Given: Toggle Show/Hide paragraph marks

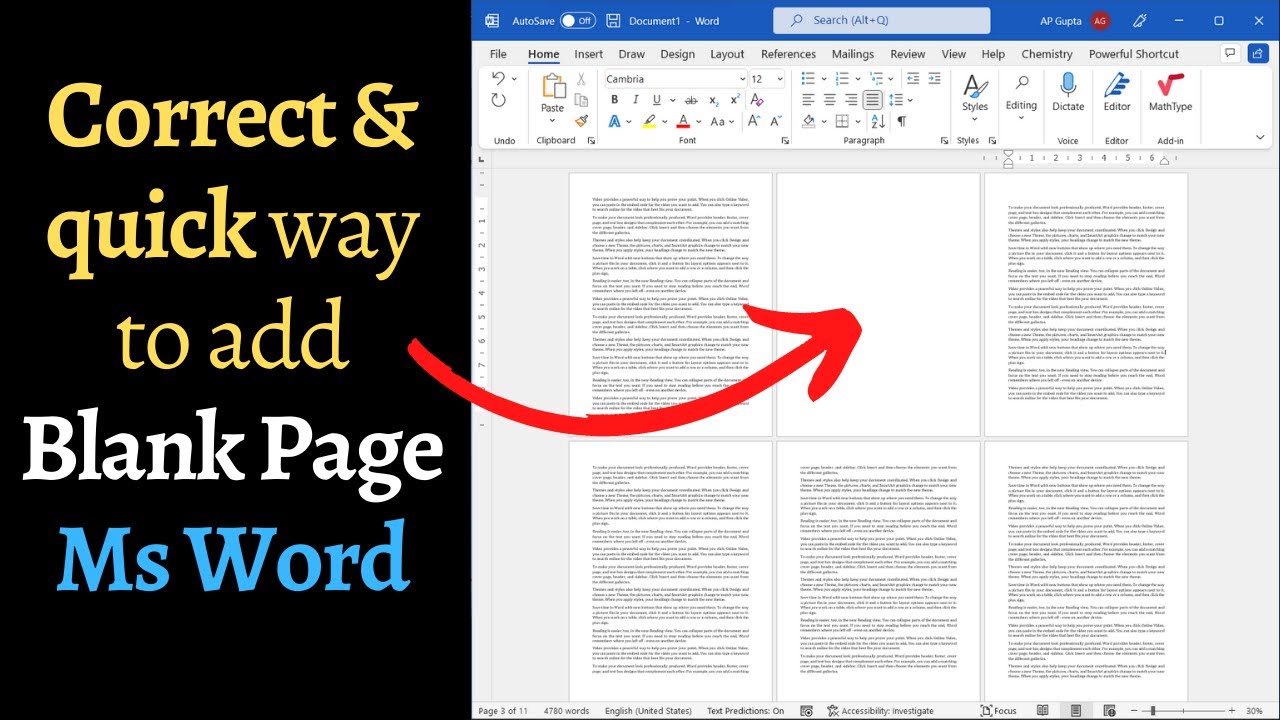Looking at the screenshot, I should (902, 121).
